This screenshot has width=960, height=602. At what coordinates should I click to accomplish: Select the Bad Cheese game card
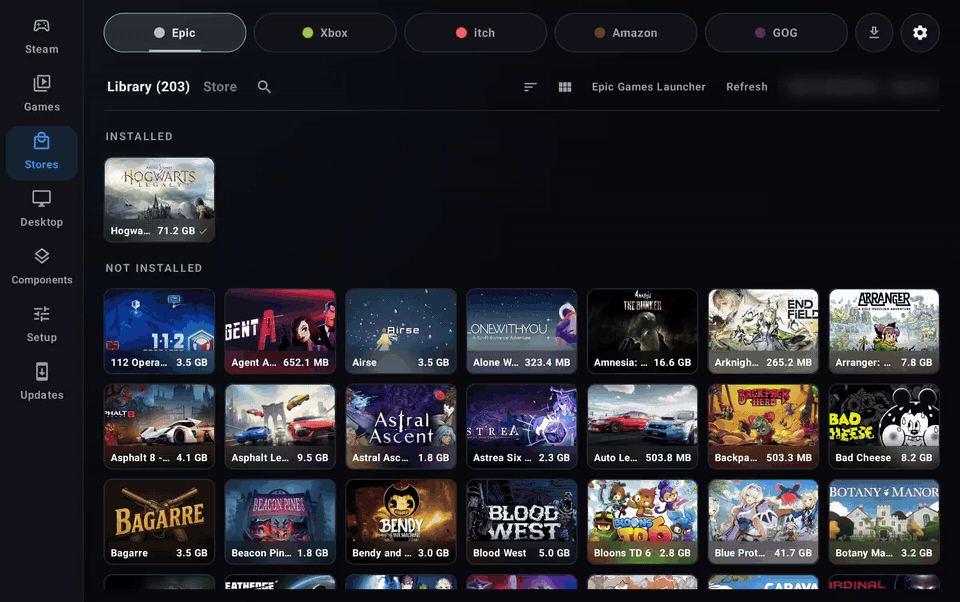(884, 426)
